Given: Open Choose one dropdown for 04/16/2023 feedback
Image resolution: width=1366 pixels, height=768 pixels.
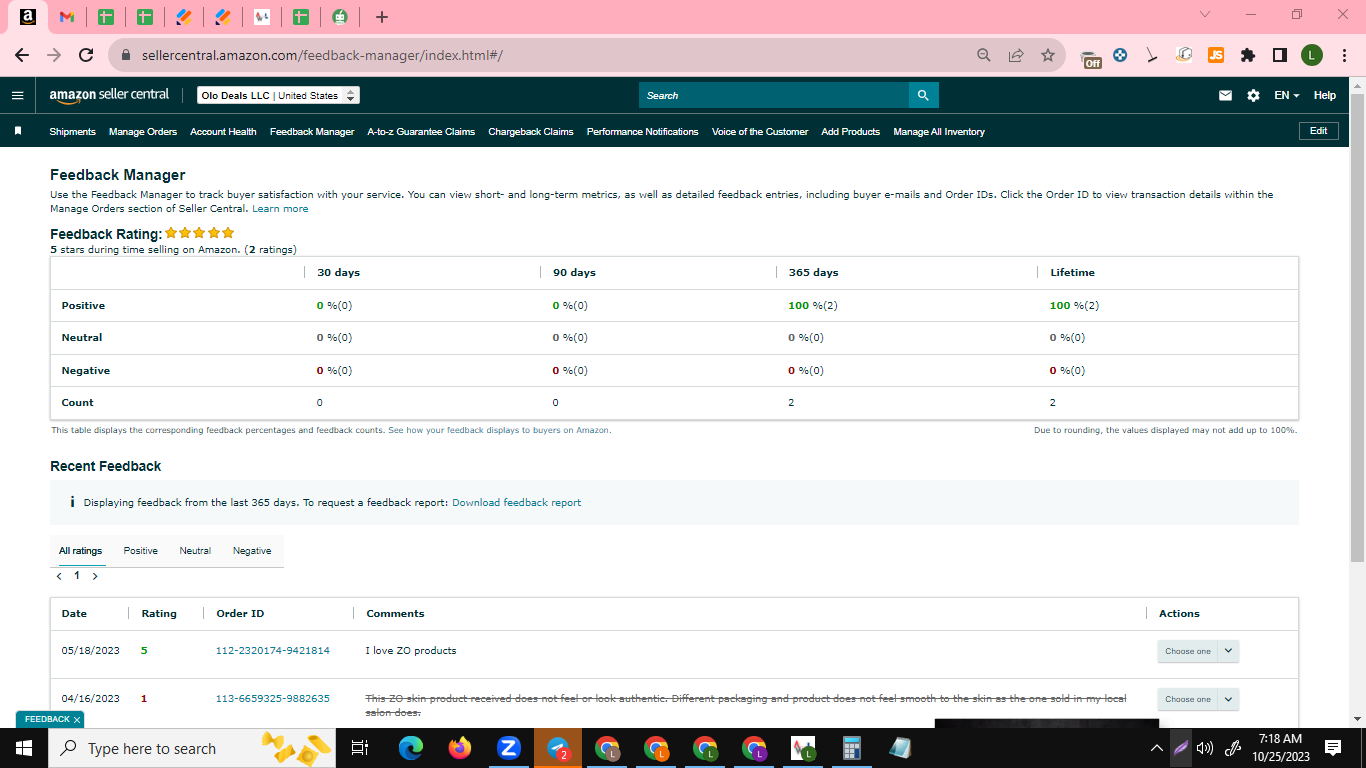Looking at the screenshot, I should pos(1198,699).
